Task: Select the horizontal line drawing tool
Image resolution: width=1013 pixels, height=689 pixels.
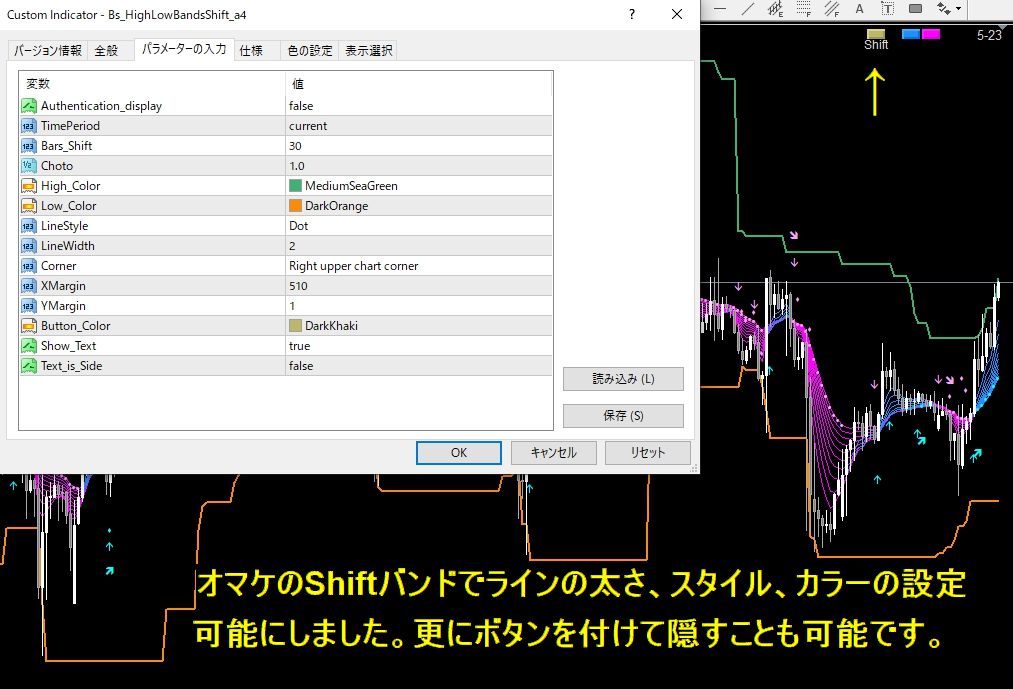Action: point(720,9)
